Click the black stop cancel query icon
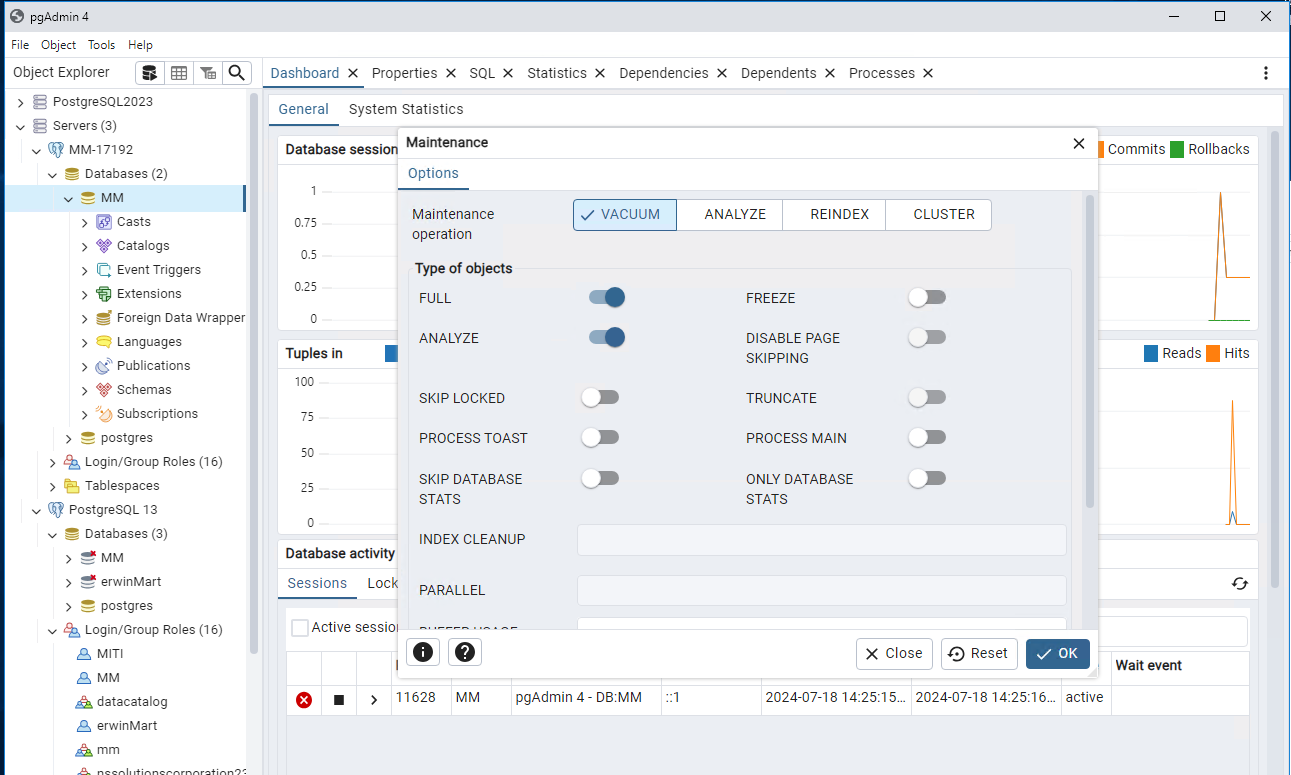 [339, 700]
